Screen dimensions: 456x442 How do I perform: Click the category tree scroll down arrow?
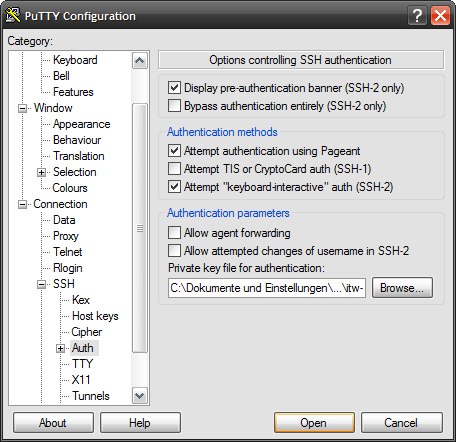click(x=140, y=396)
